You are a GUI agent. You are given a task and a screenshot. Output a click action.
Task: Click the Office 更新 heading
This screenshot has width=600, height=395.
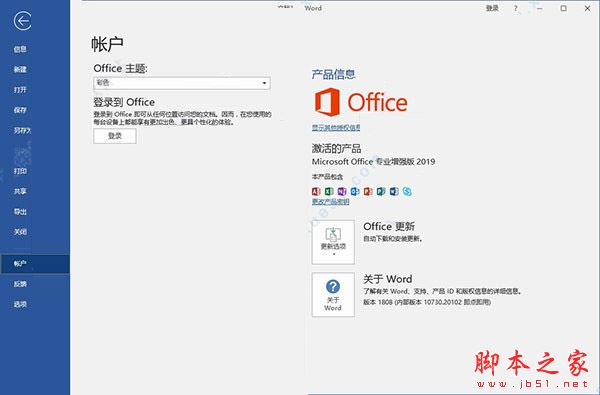tap(389, 226)
